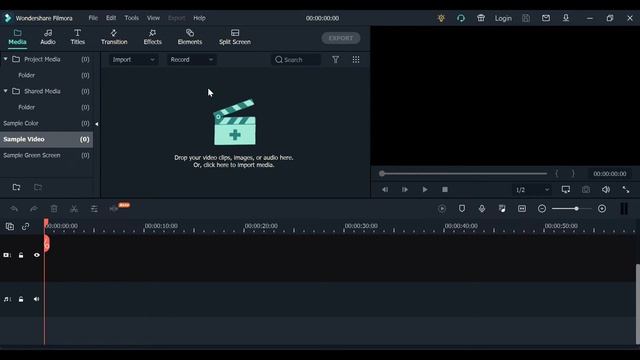Click the render preview icon
Image resolution: width=640 pixels, height=360 pixels.
pyautogui.click(x=442, y=209)
